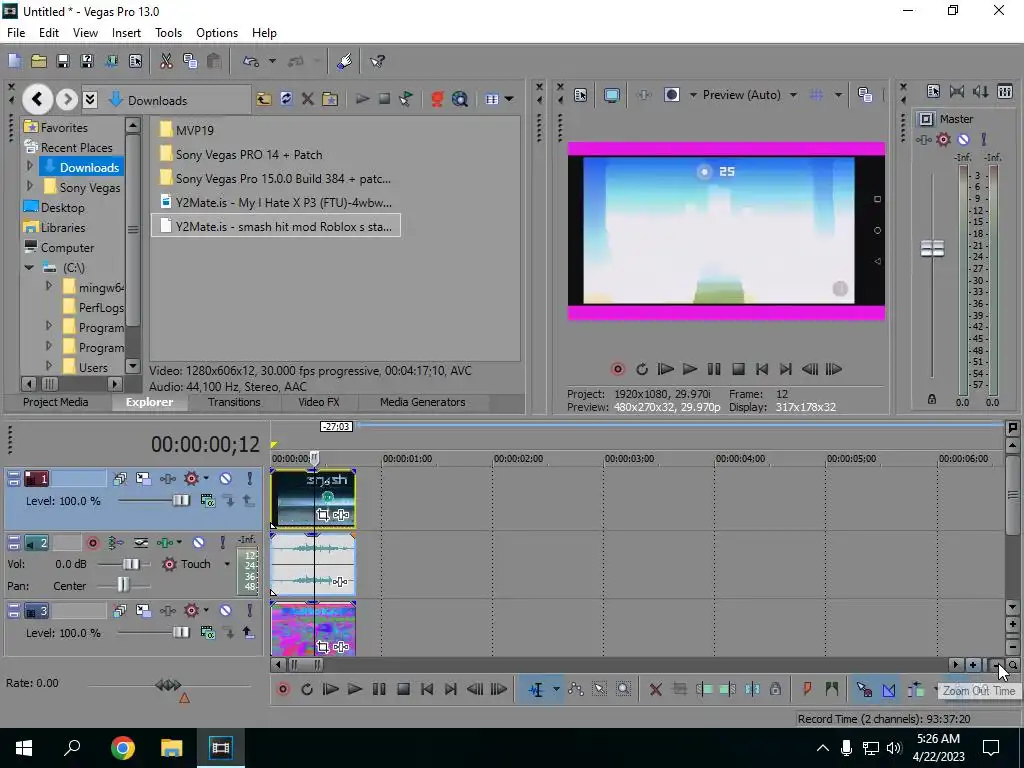
Task: Click the Track 3 glitch clip thumbnail
Action: pyautogui.click(x=313, y=629)
